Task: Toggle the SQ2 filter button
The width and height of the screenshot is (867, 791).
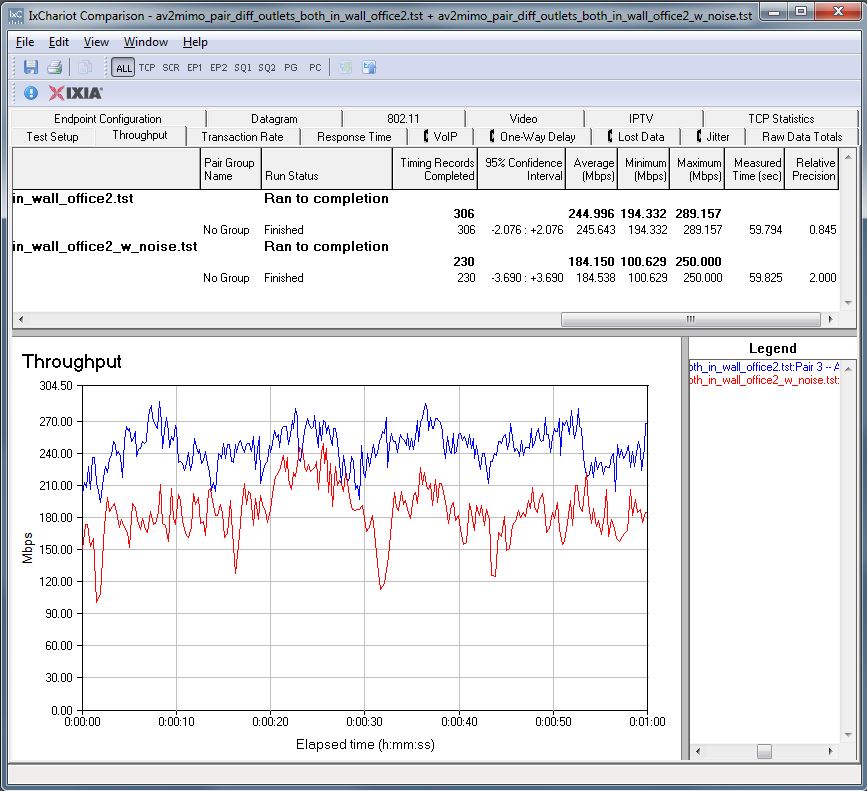Action: click(x=267, y=67)
